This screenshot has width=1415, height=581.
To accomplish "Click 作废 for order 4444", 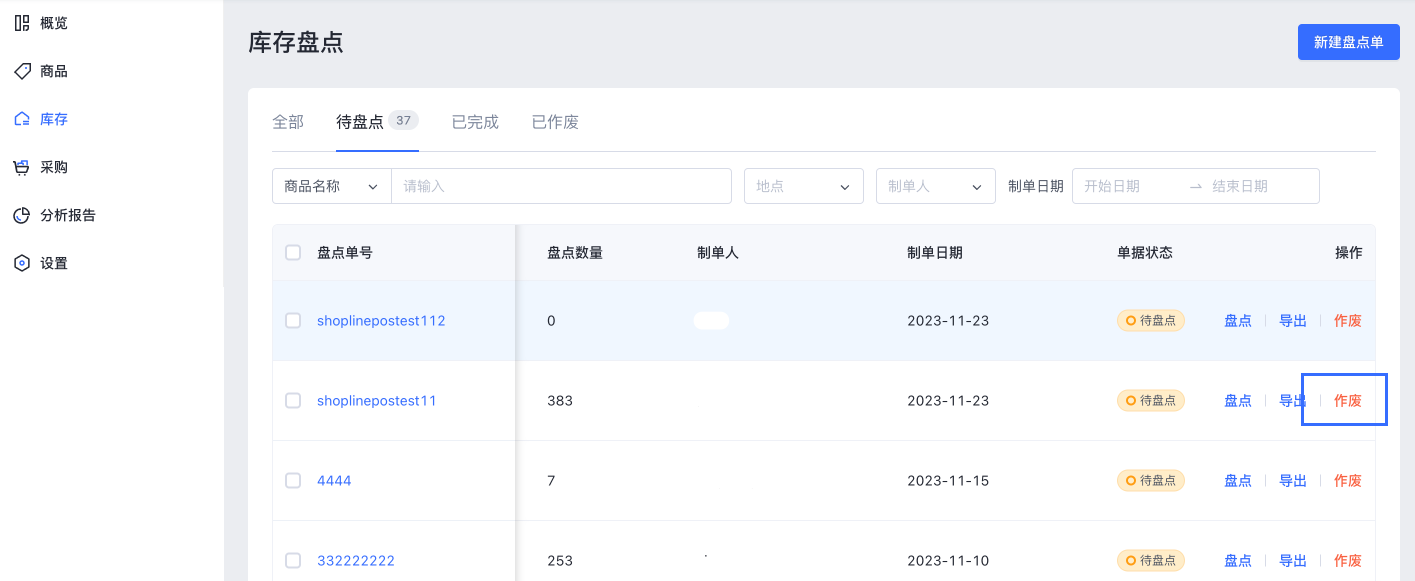I will tap(1348, 481).
